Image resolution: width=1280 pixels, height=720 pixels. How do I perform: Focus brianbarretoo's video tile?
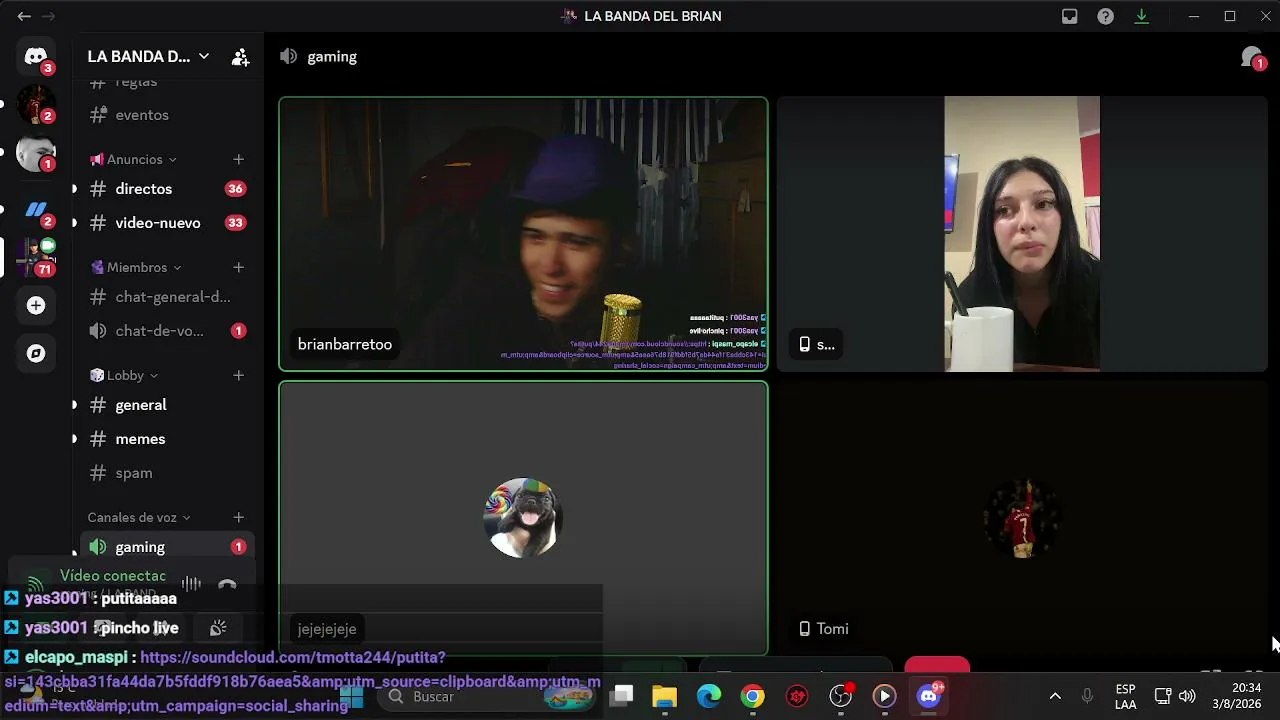(x=523, y=234)
